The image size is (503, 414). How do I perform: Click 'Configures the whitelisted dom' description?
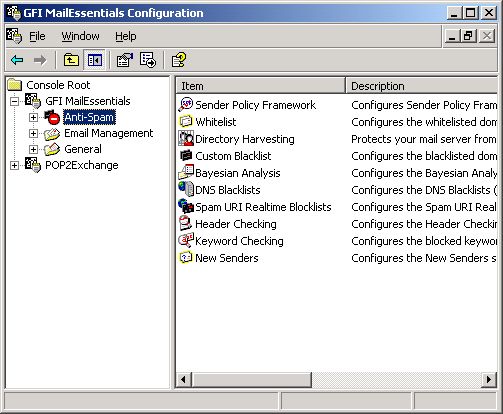tap(424, 122)
